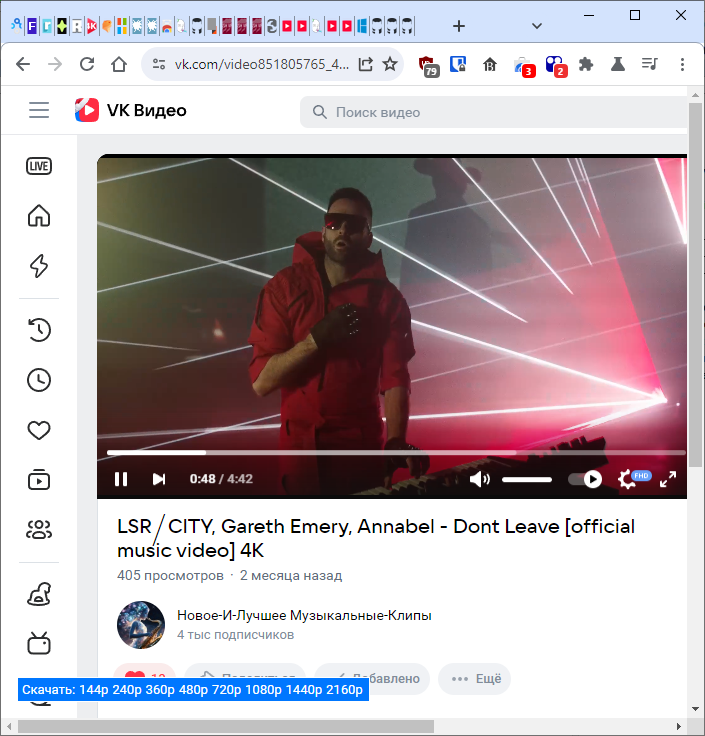Download the video in 2160p
705x736 pixels.
[x=345, y=690]
